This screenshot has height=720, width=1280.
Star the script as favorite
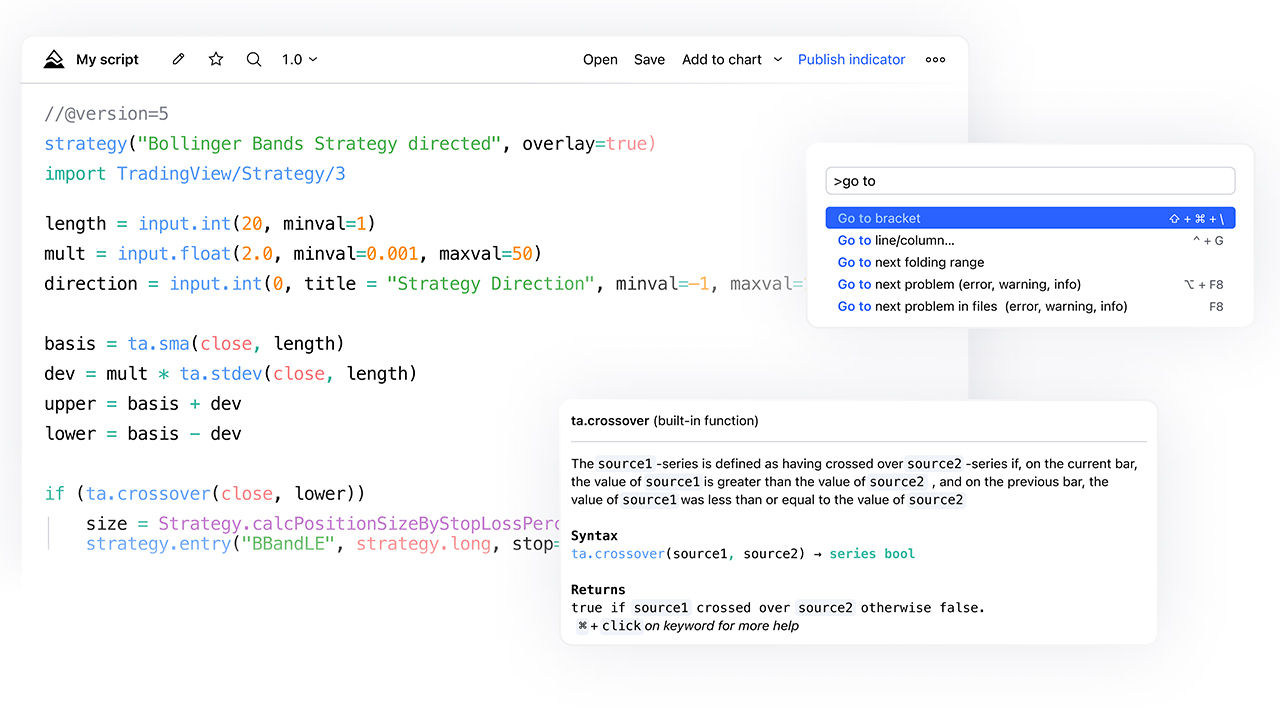216,60
